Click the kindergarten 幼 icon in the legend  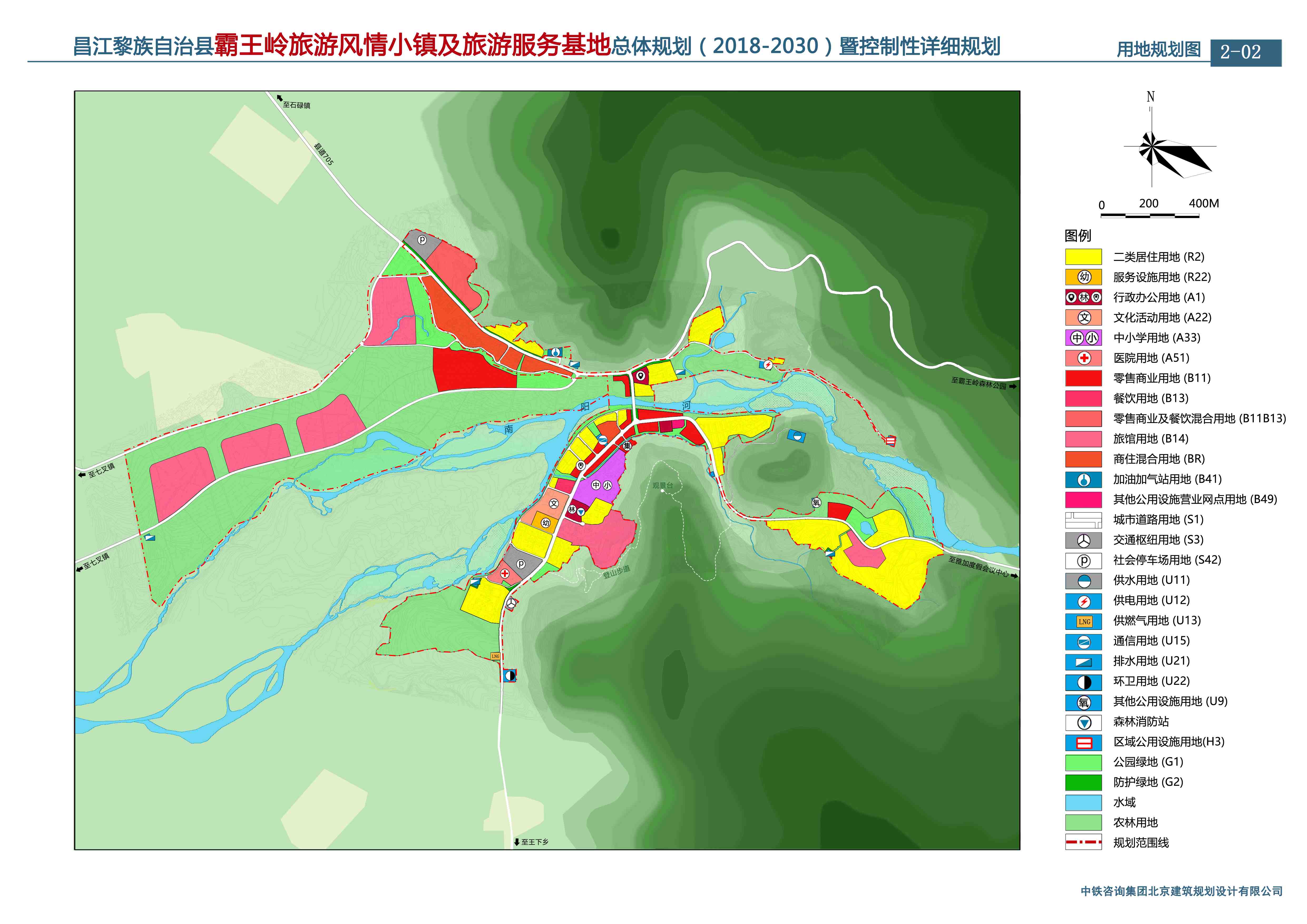pyautogui.click(x=1084, y=277)
